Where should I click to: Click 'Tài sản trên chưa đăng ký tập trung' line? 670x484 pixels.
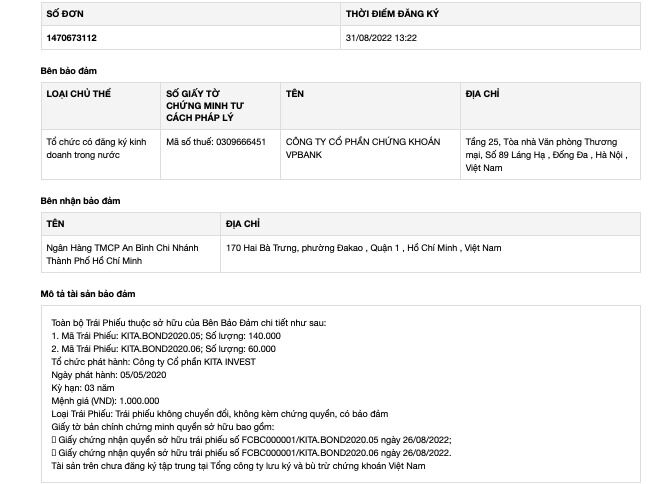click(x=238, y=466)
